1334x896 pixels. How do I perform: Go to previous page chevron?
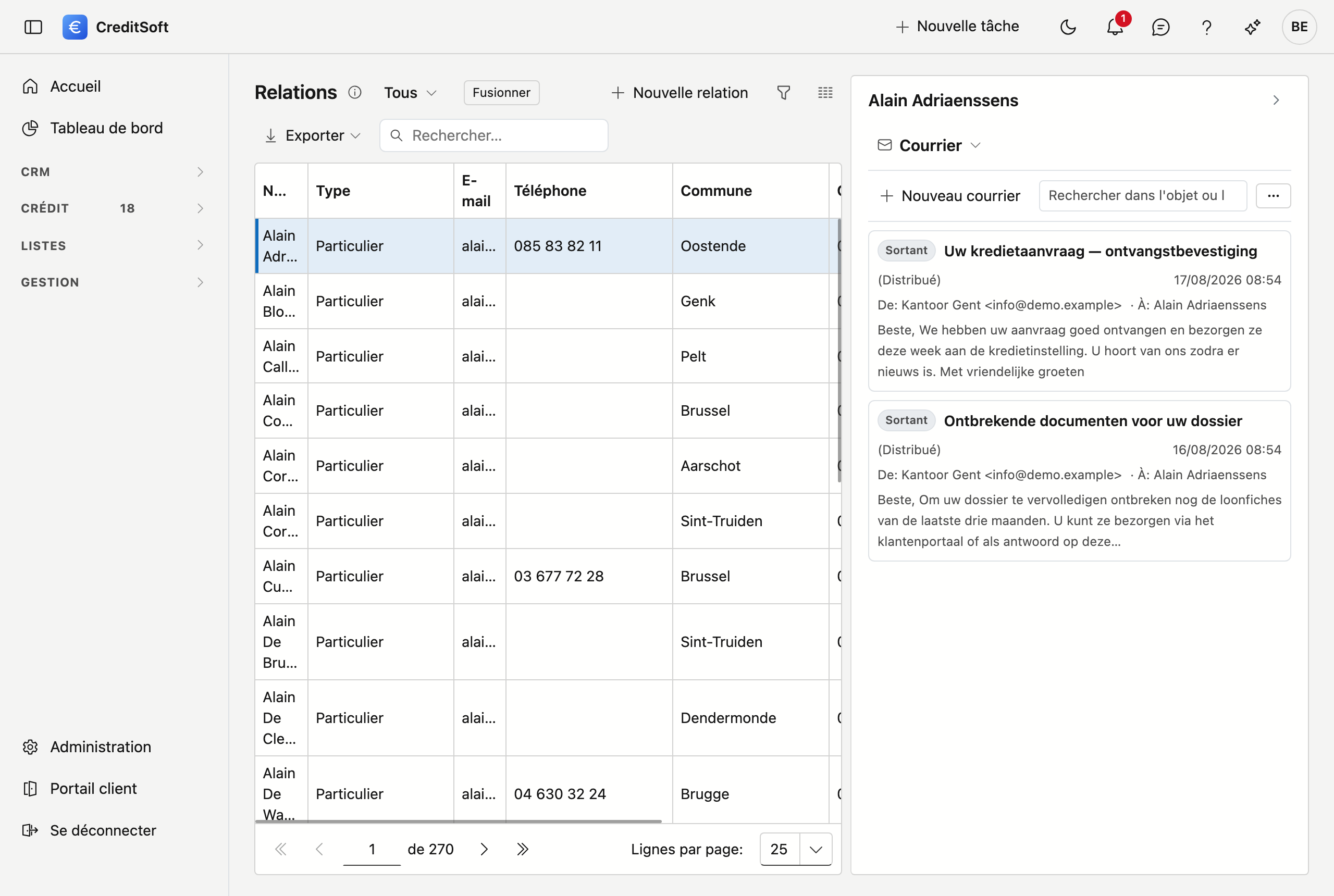pyautogui.click(x=319, y=849)
